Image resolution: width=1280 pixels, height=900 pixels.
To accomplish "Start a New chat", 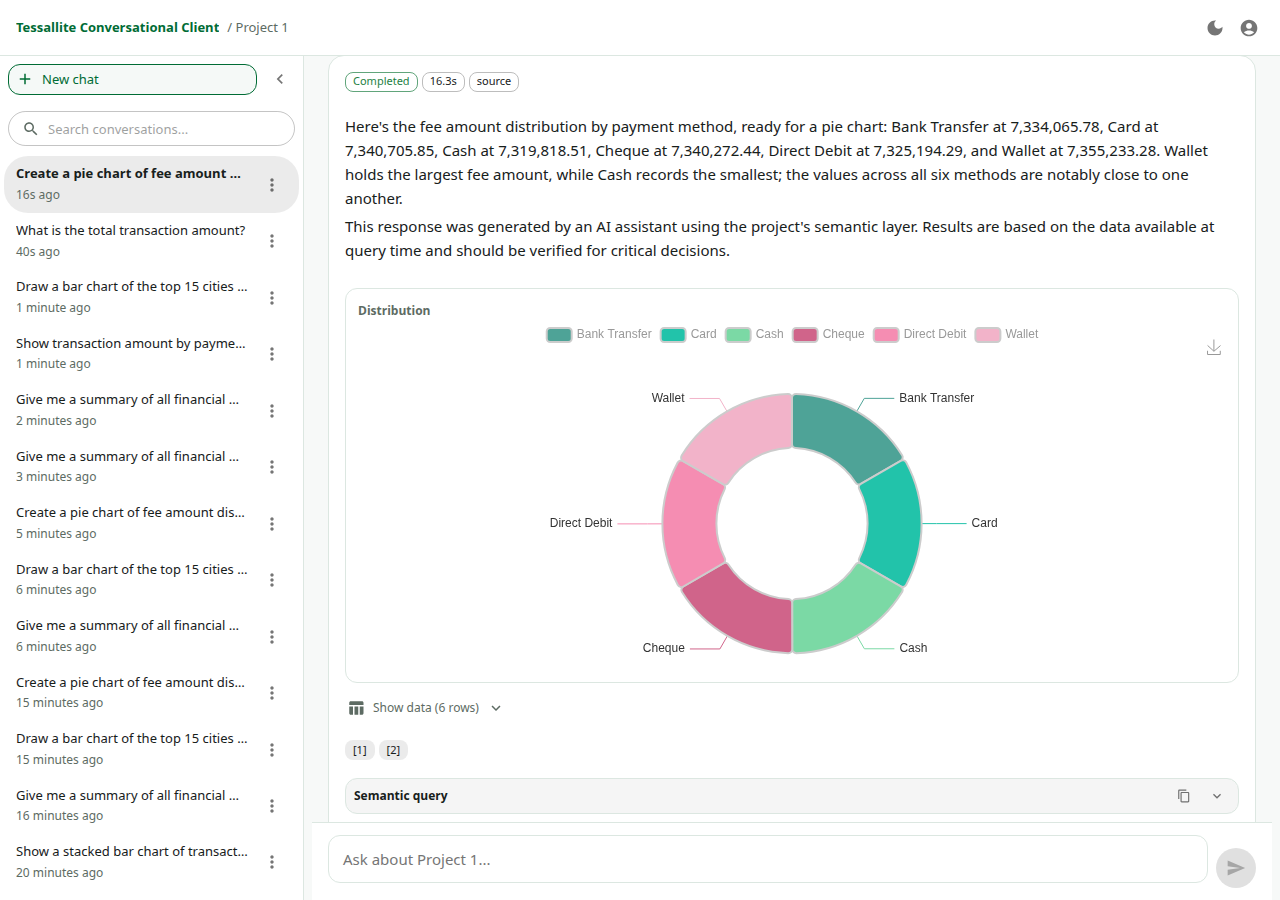I will pyautogui.click(x=132, y=79).
